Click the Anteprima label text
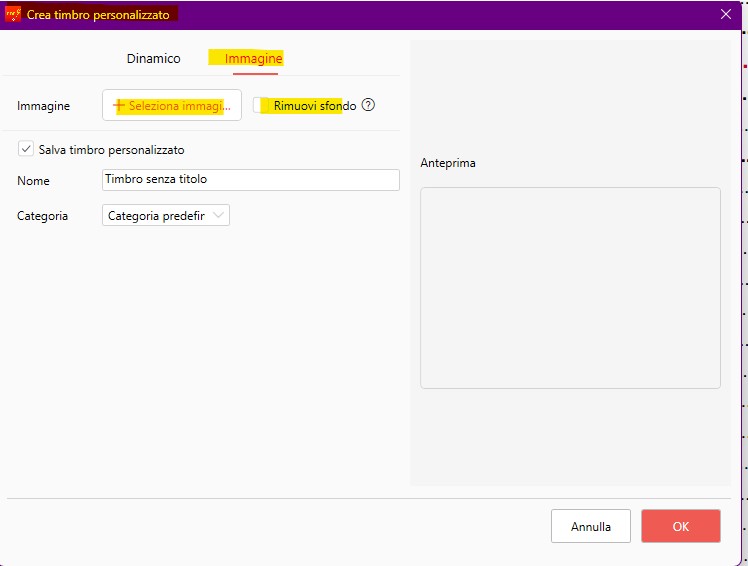The width and height of the screenshot is (748, 566). (x=448, y=163)
